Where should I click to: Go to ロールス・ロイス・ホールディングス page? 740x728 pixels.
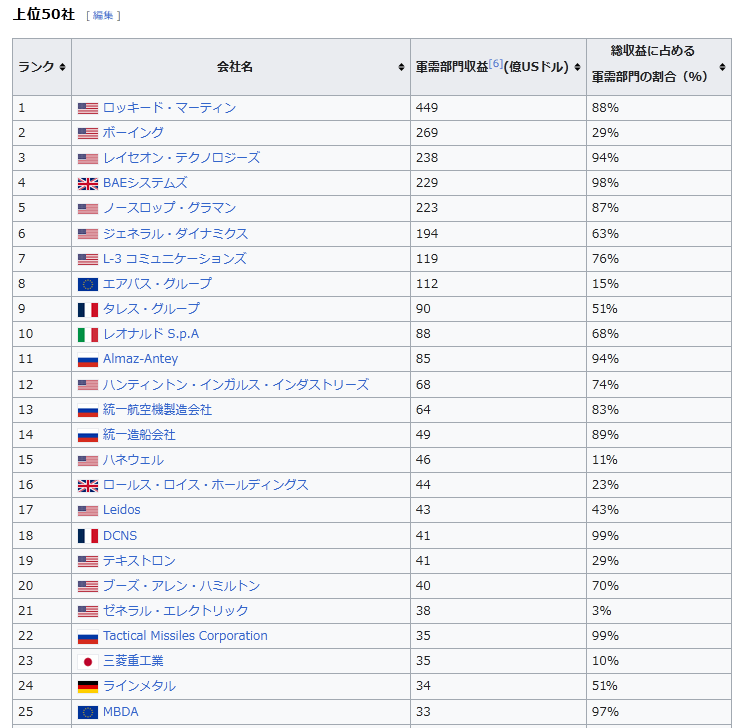pyautogui.click(x=205, y=485)
